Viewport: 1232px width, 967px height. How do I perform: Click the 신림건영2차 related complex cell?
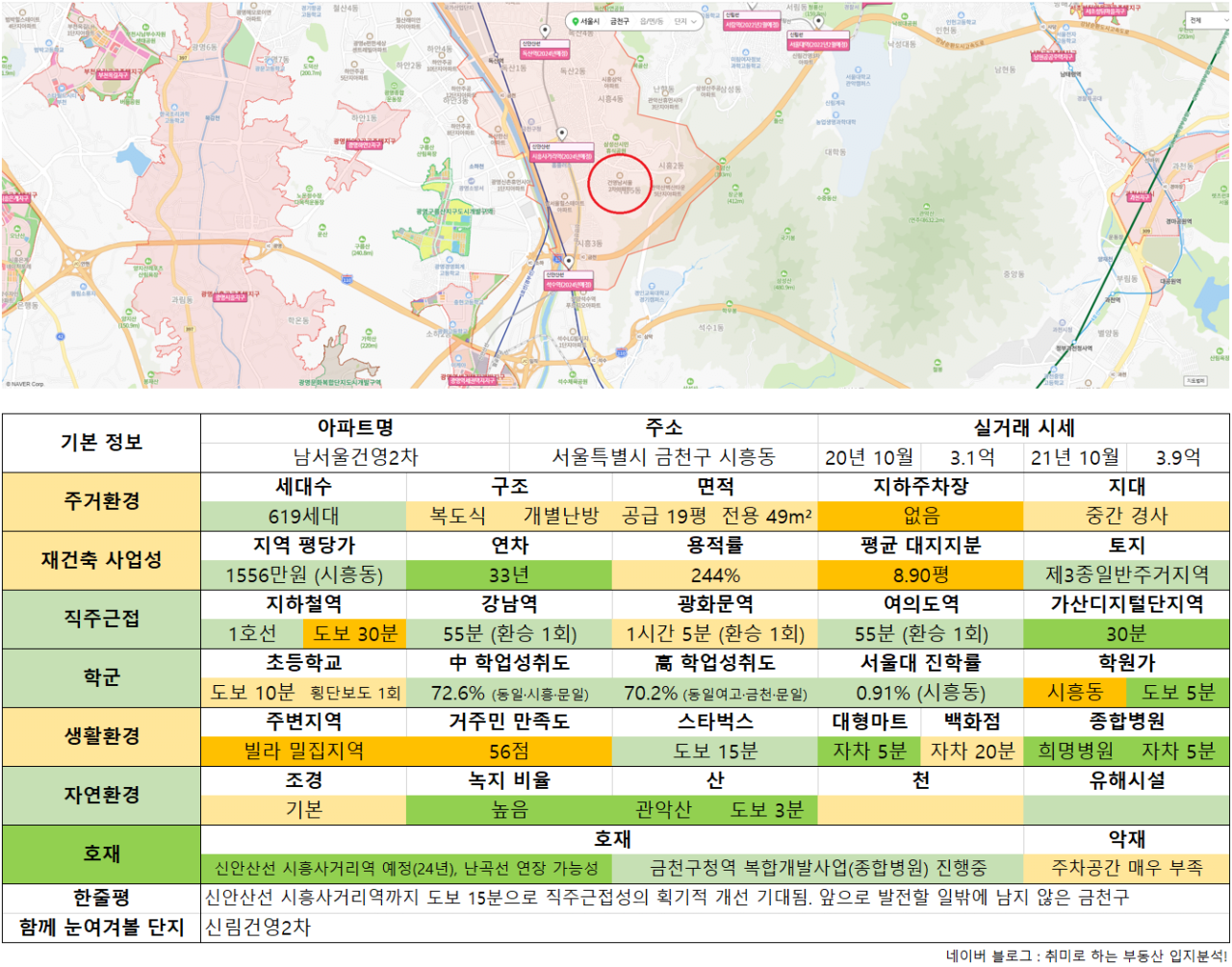pyautogui.click(x=715, y=928)
